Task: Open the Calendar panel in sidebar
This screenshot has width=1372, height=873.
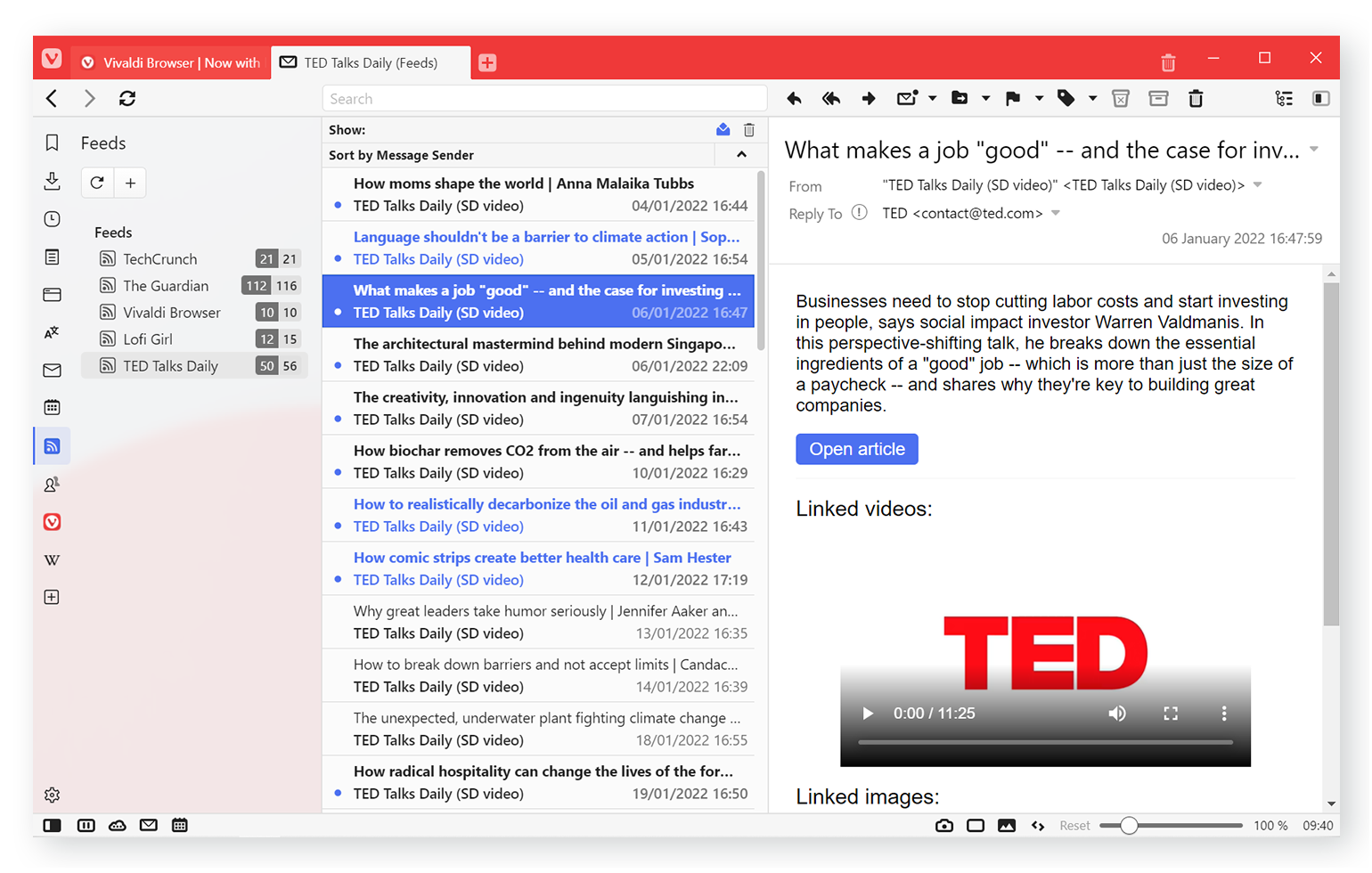Action: (x=53, y=407)
